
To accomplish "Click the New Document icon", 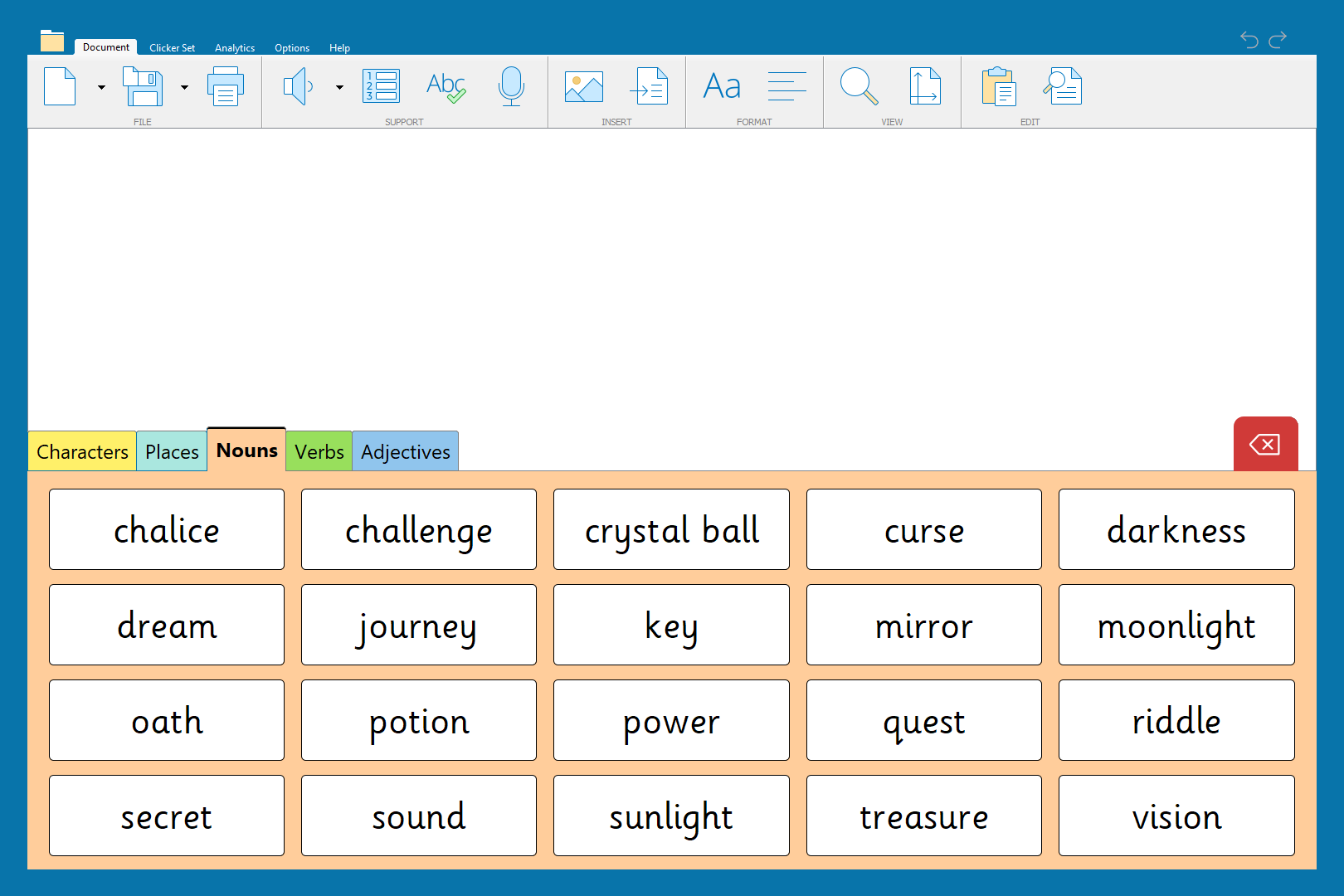I will pyautogui.click(x=60, y=86).
